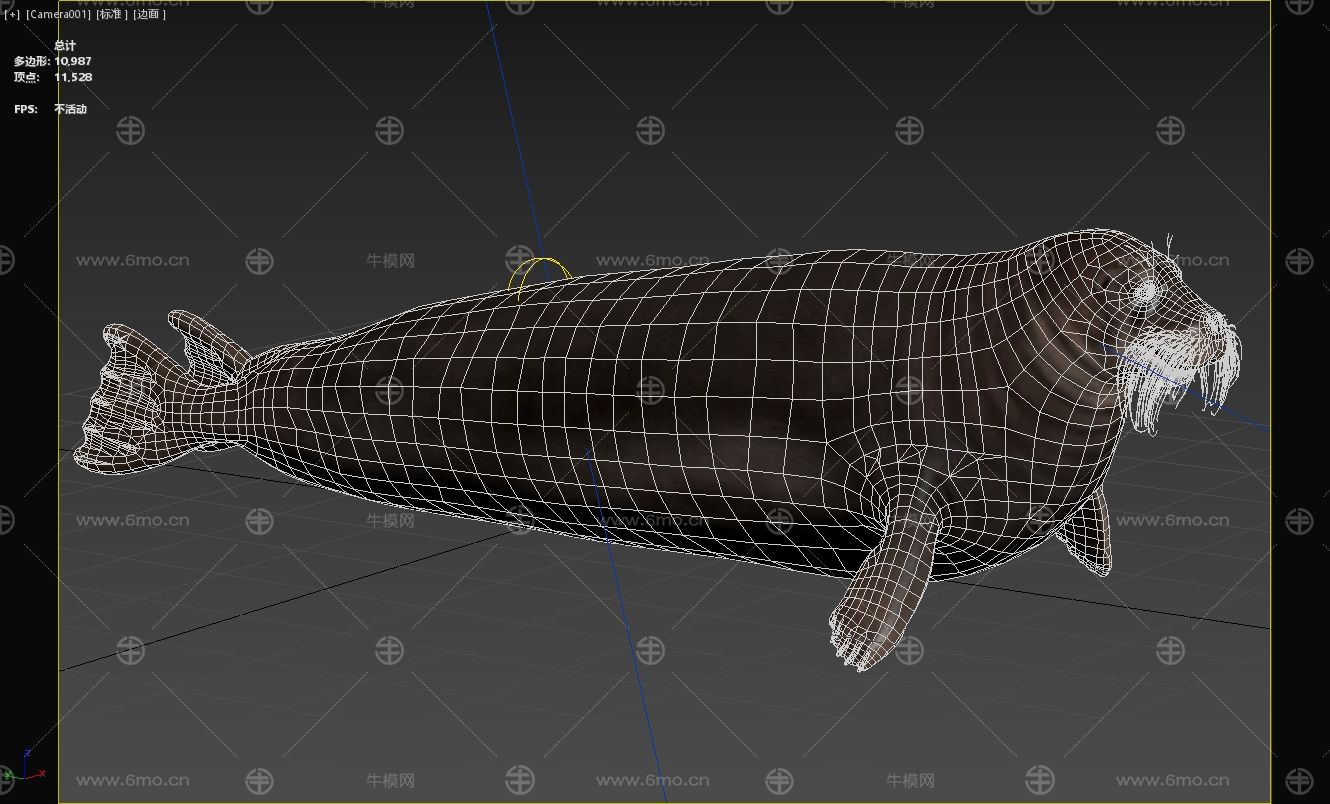Open the 边面 display mode menu

[150, 15]
